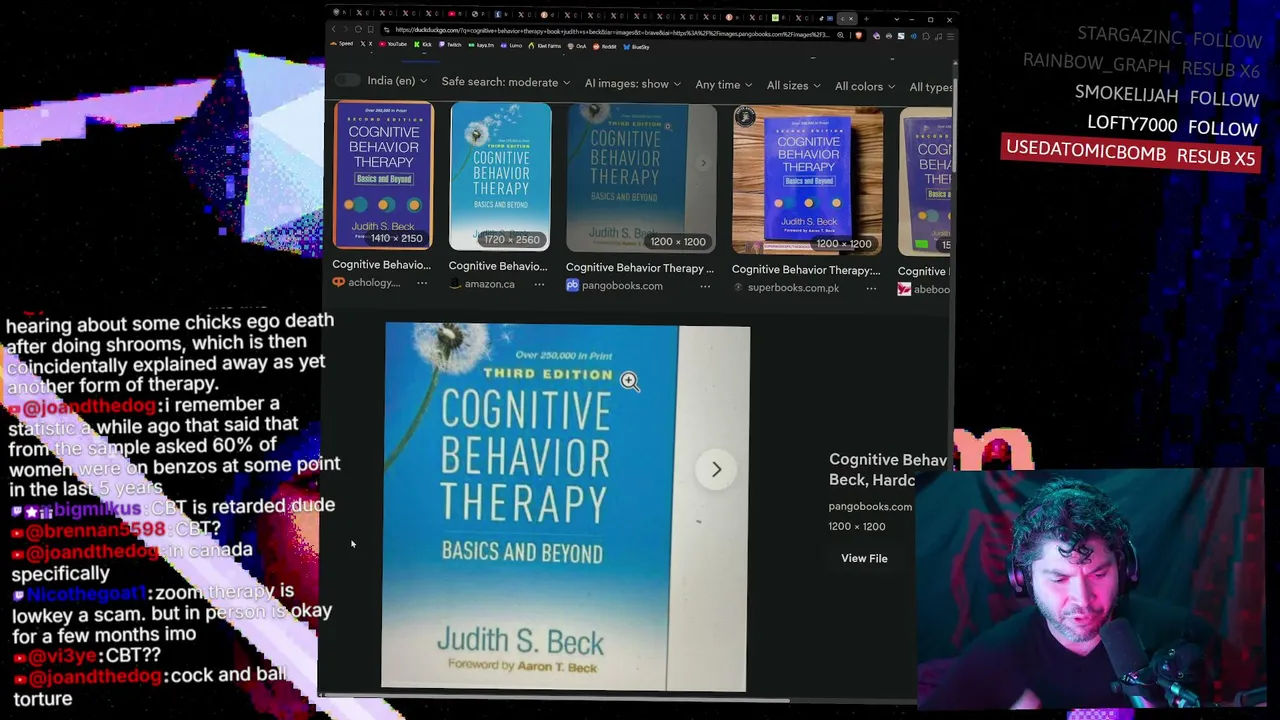
Task: Visit the superbooks.com.pk source link
Action: point(785,288)
